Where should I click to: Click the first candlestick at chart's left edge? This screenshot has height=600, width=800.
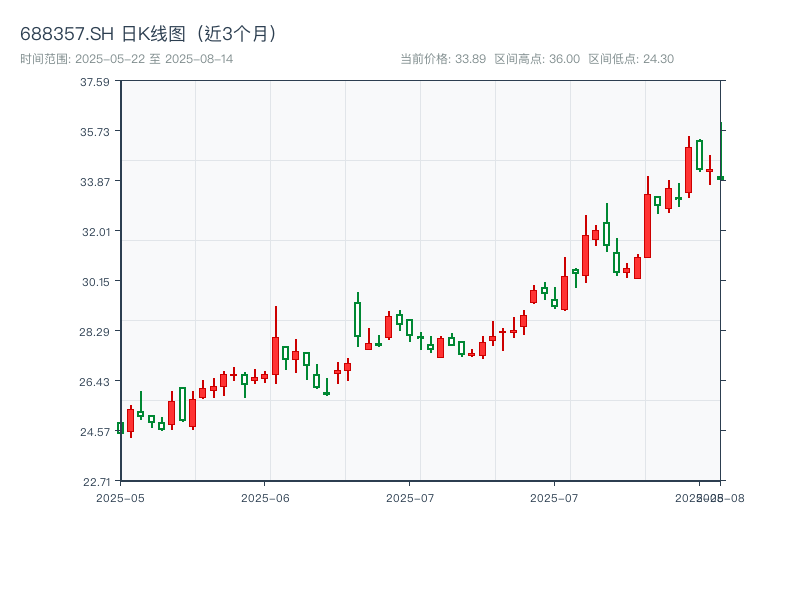click(120, 428)
